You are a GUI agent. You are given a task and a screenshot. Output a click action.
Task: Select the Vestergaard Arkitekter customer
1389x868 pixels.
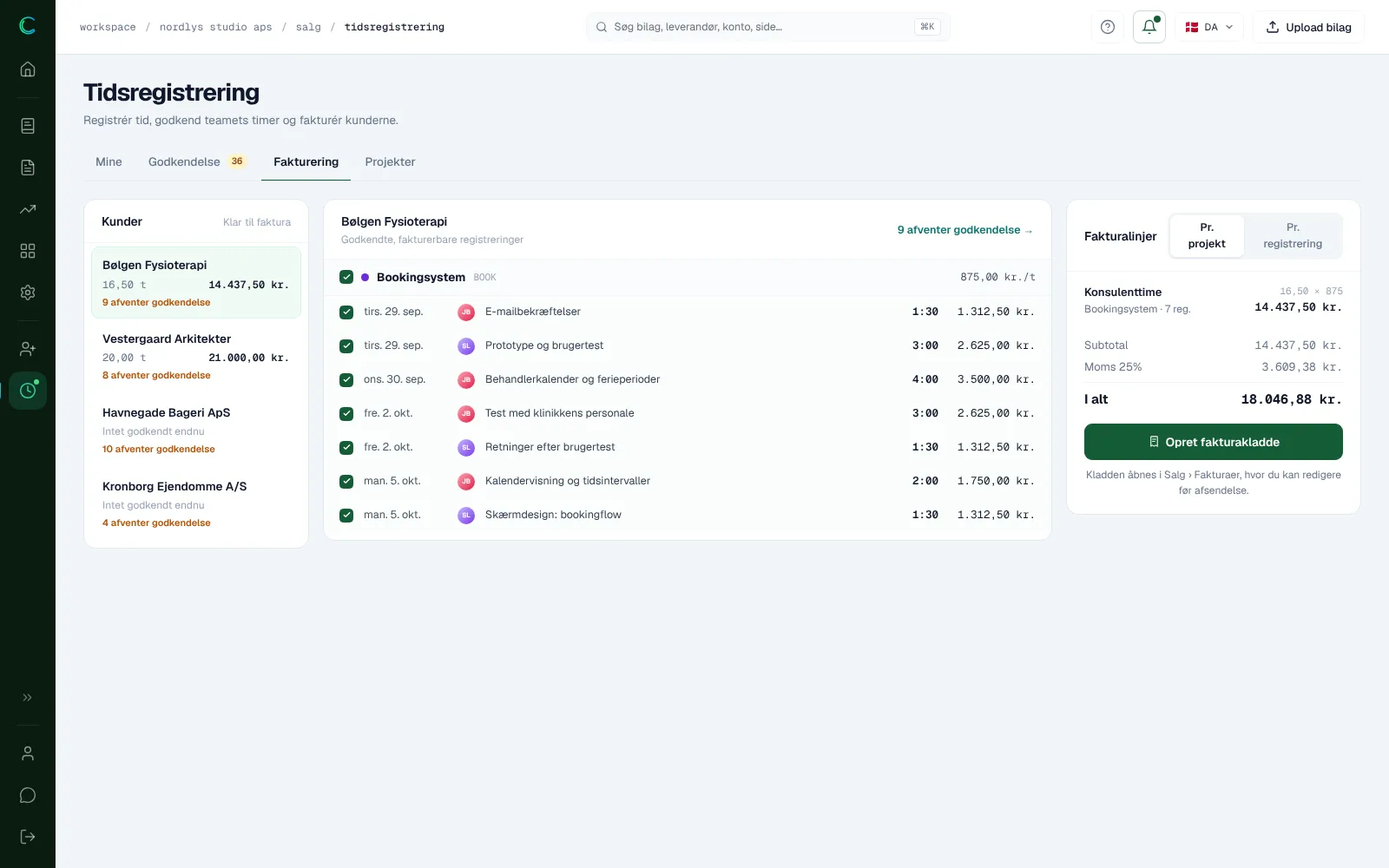click(196, 357)
